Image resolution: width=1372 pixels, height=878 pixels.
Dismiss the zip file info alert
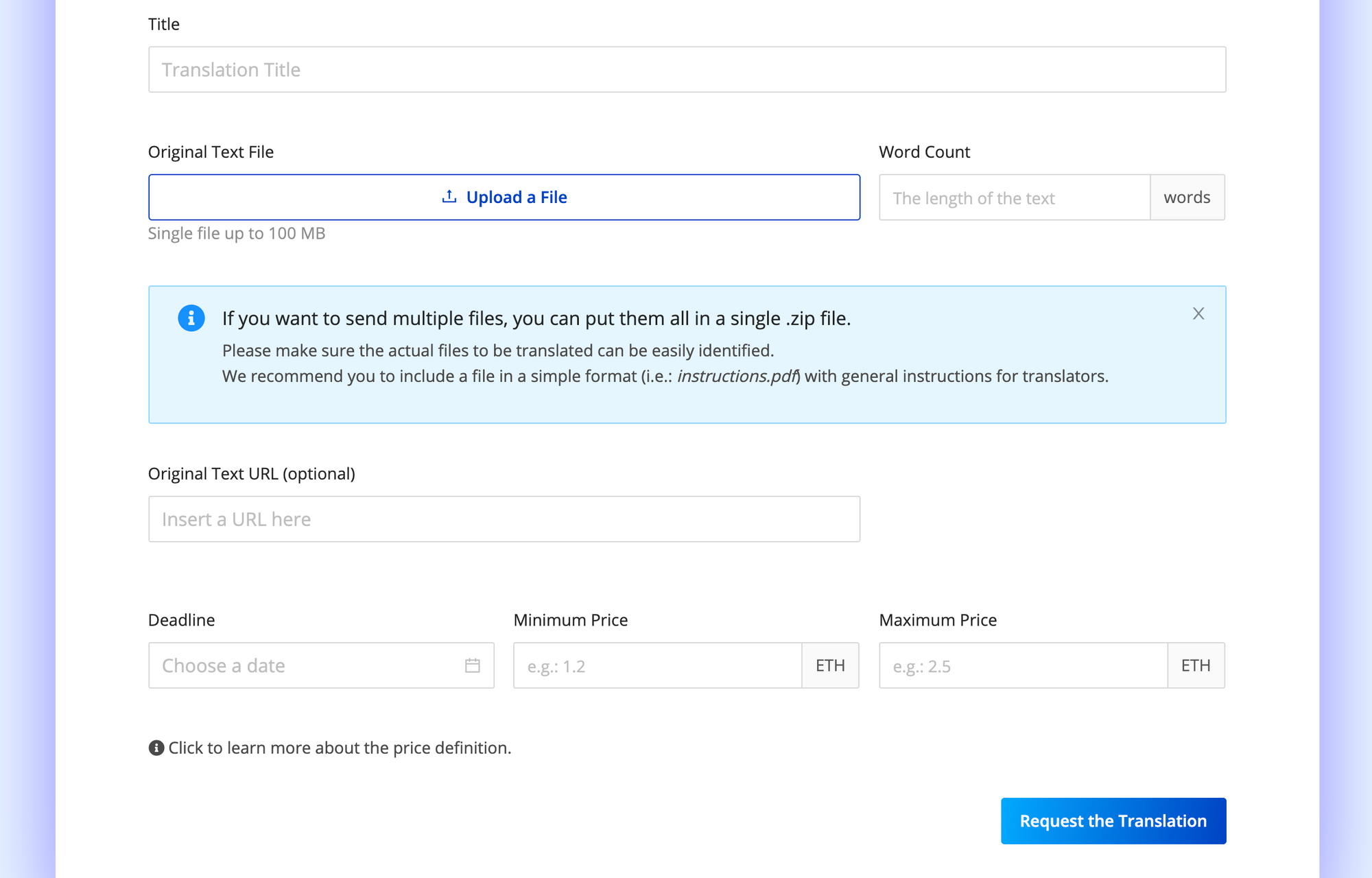1198,313
